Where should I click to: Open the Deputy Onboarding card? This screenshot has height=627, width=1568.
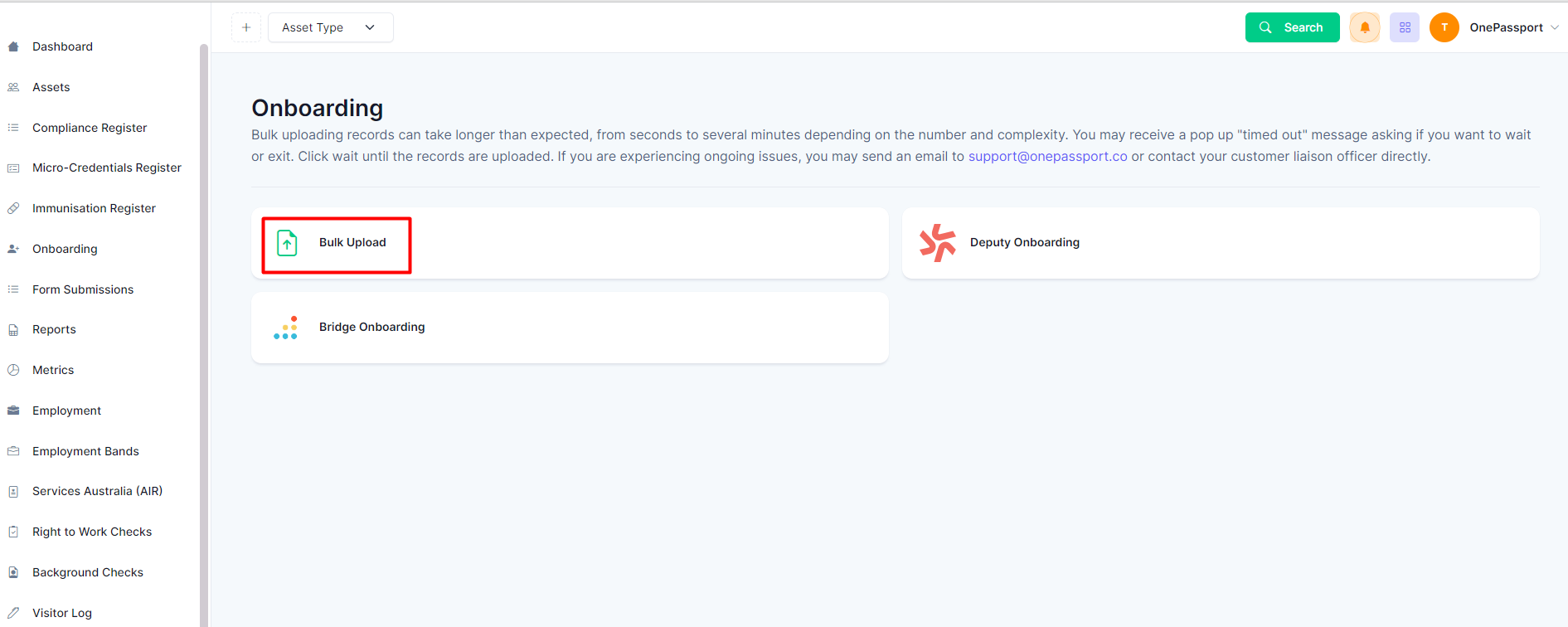tap(1221, 243)
